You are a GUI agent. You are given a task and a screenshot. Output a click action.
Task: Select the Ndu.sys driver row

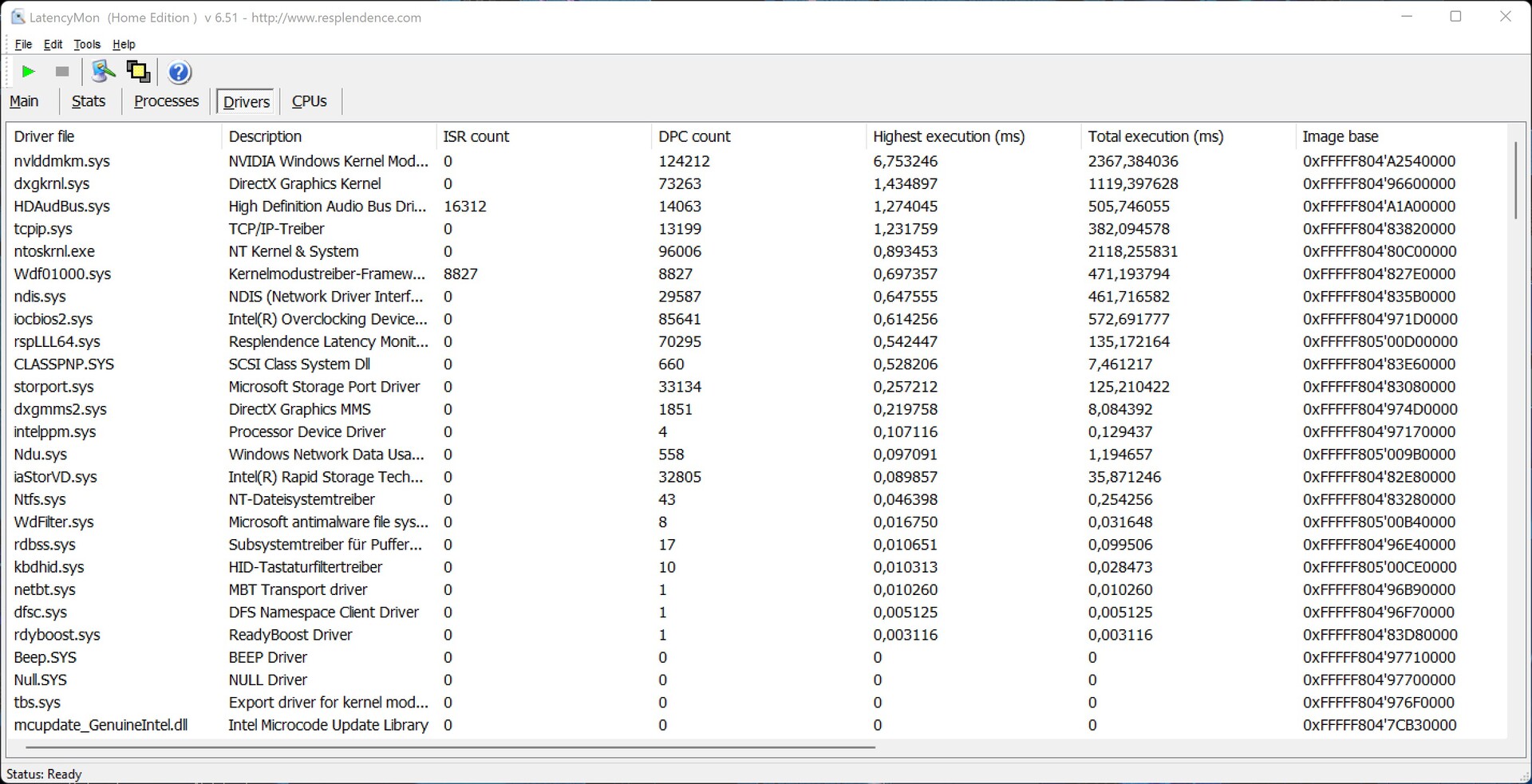[x=757, y=455]
